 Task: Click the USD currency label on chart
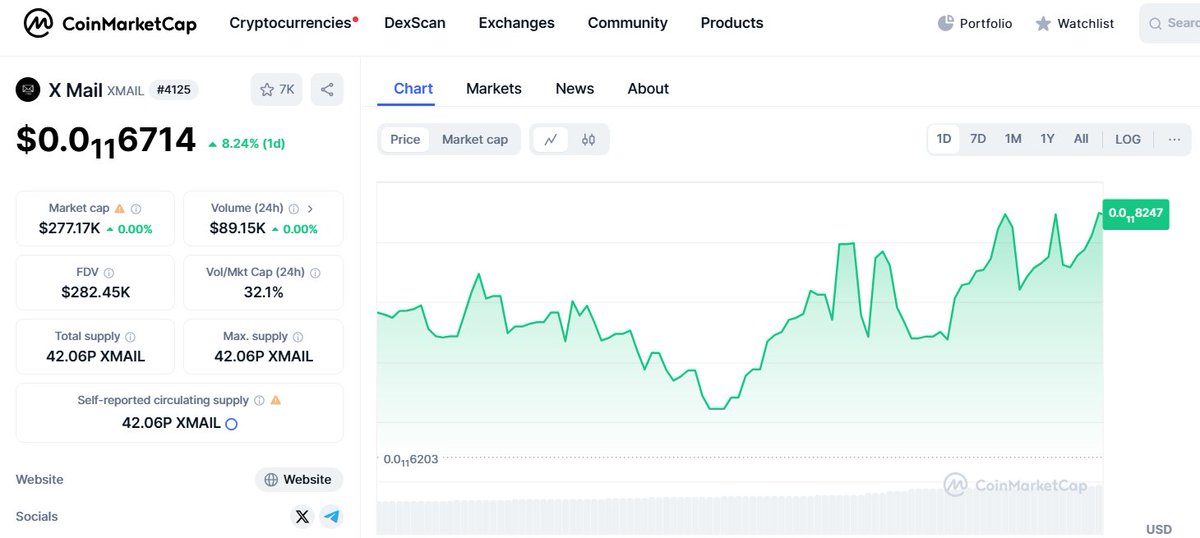(x=1159, y=529)
